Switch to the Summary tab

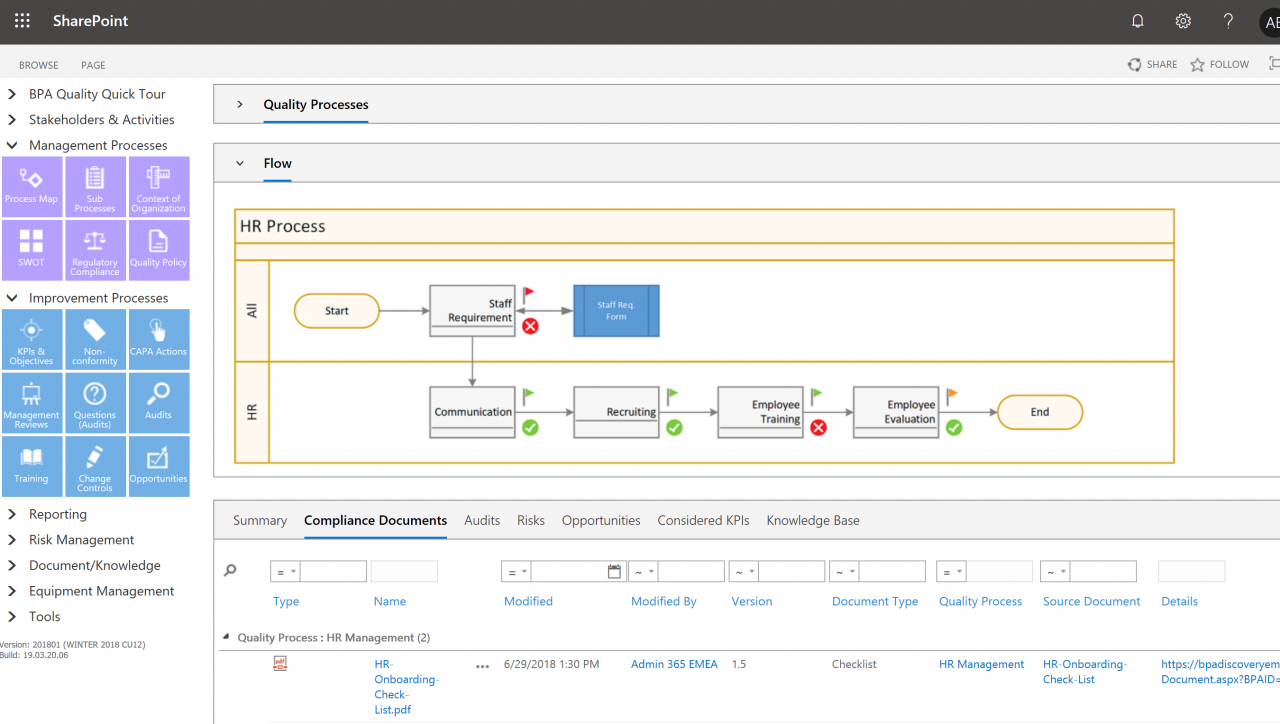point(259,520)
